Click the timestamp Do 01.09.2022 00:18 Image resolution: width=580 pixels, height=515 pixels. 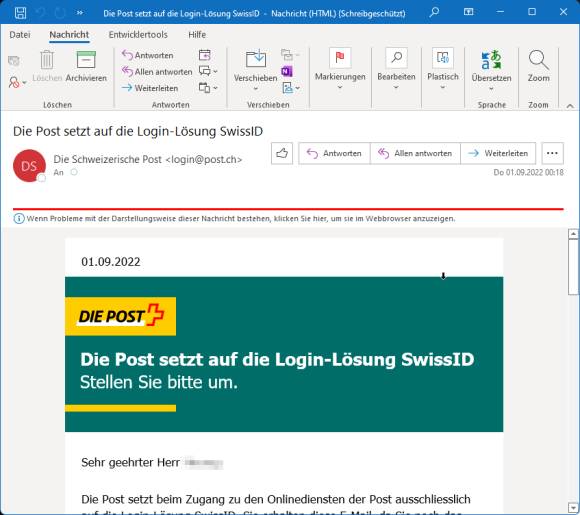click(x=529, y=172)
